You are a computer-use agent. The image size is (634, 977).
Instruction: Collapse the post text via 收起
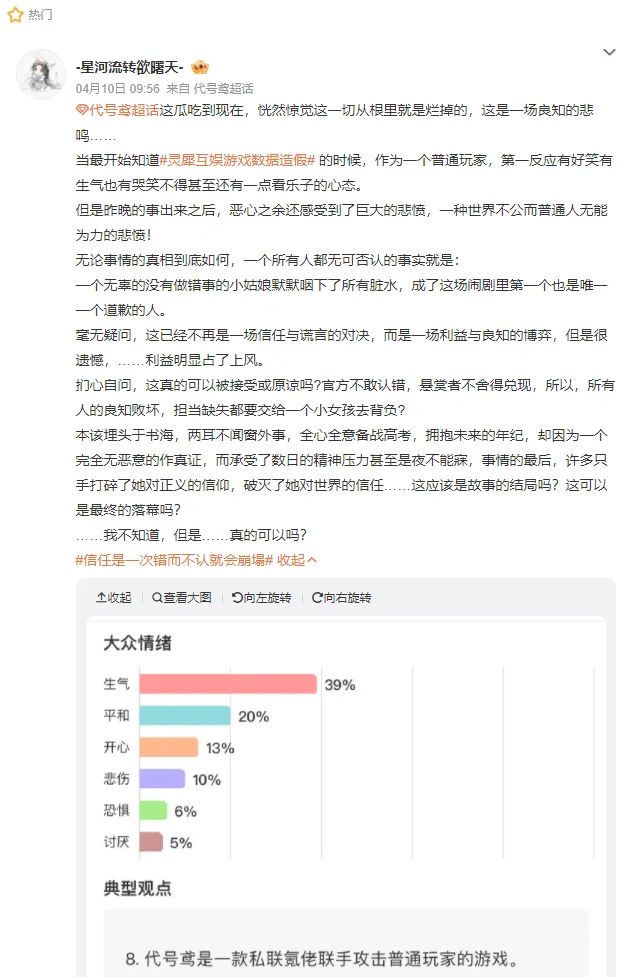297,560
